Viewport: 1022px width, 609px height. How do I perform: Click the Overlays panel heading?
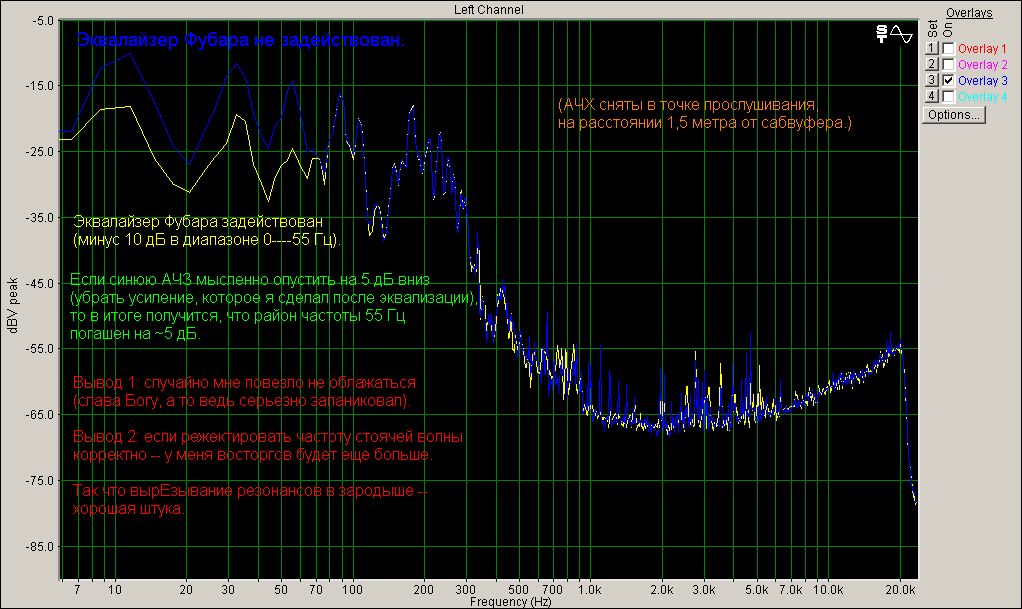(969, 13)
